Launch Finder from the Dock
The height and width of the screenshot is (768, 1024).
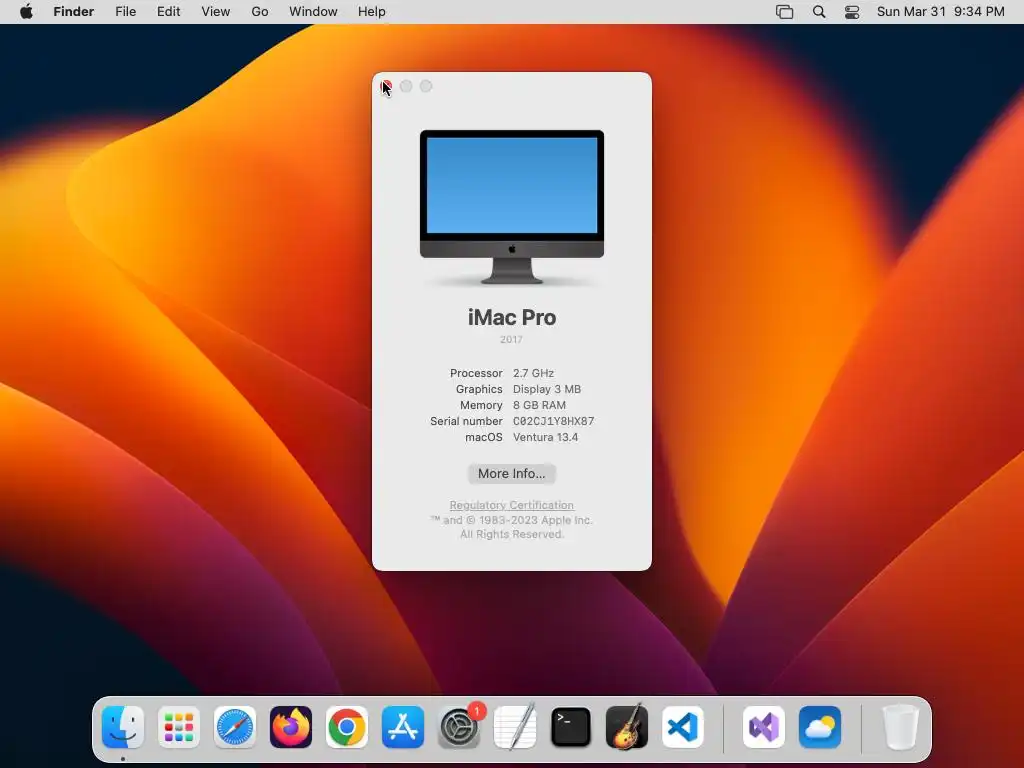point(123,727)
